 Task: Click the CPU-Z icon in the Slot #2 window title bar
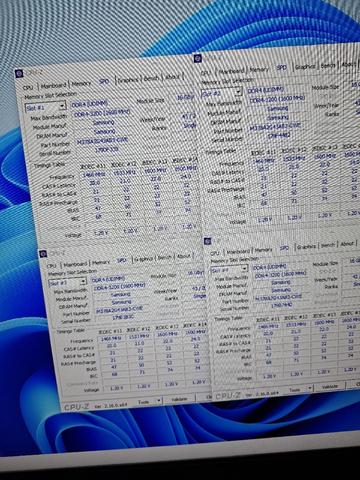point(197,59)
